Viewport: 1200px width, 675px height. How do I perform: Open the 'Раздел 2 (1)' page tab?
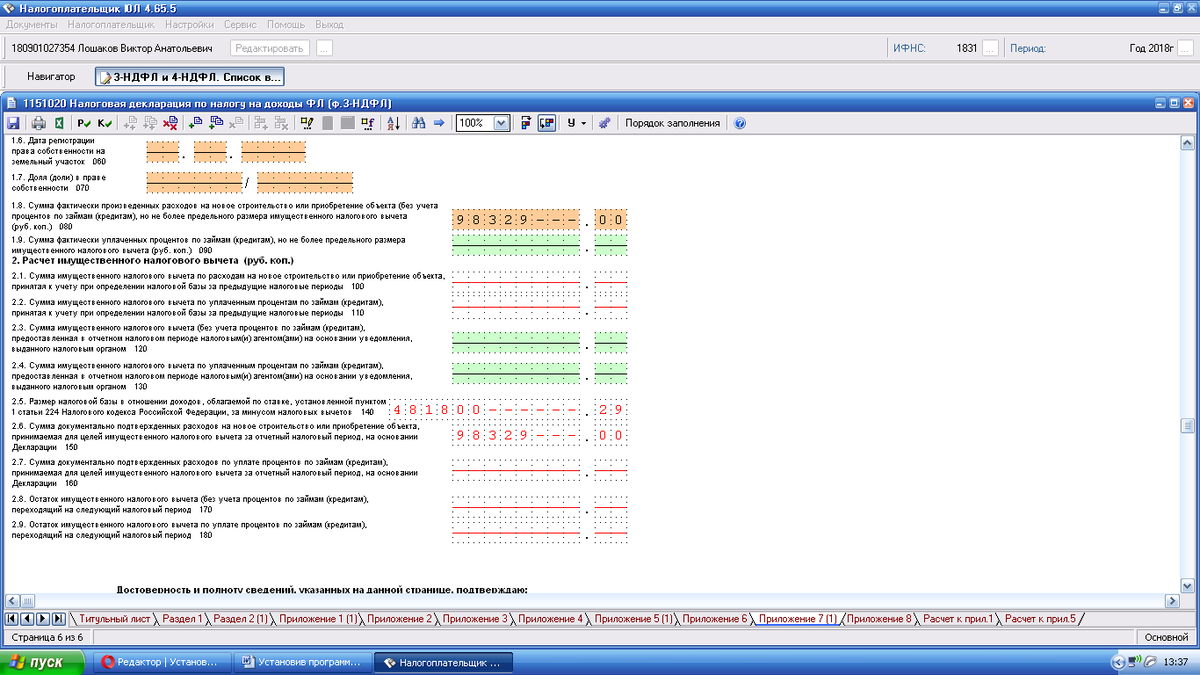tap(241, 619)
